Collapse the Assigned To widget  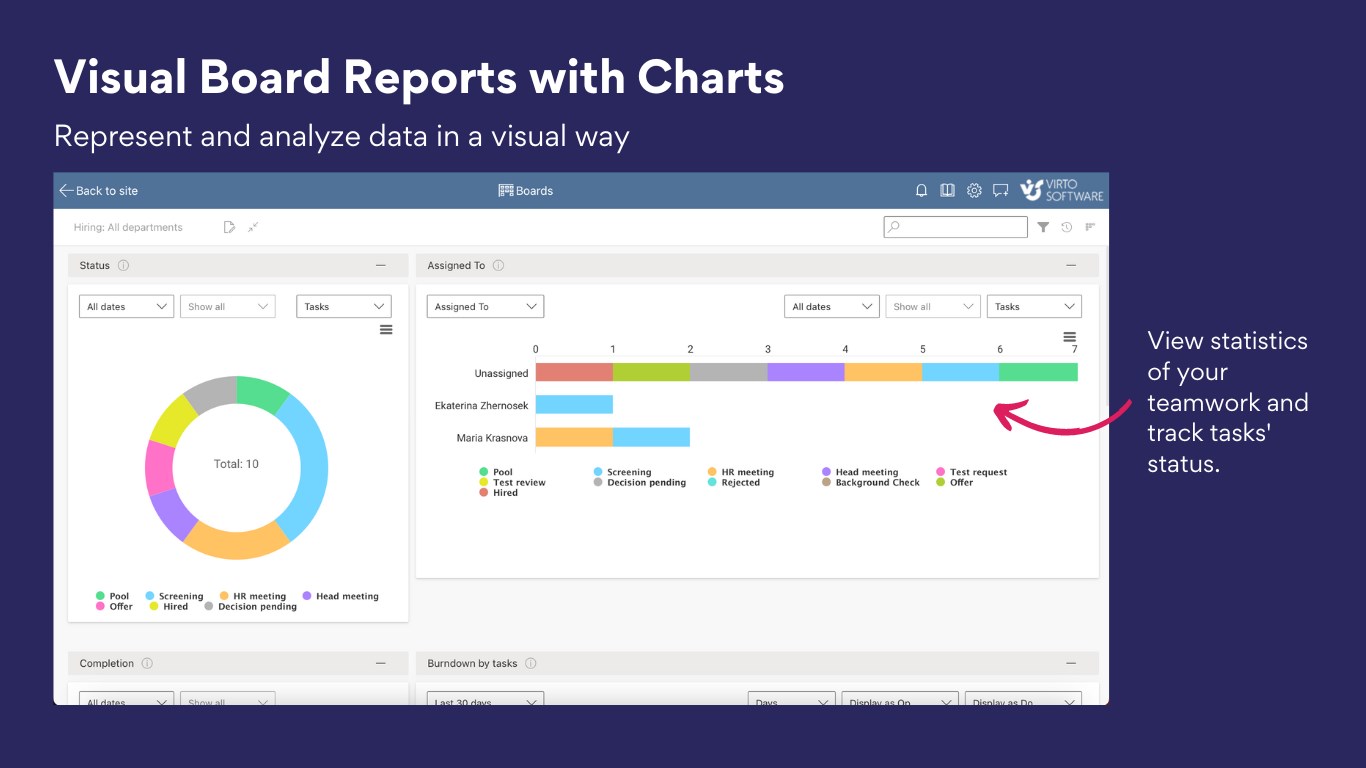(x=1071, y=266)
